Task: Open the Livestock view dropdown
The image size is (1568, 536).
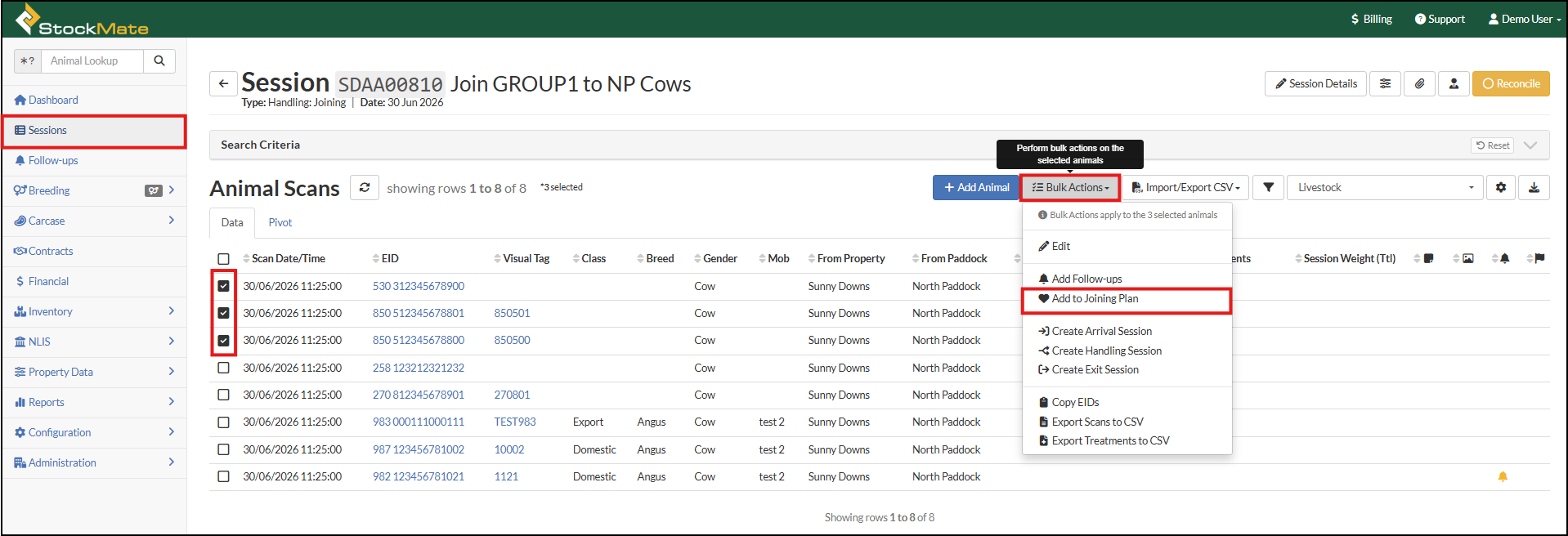Action: (1386, 187)
